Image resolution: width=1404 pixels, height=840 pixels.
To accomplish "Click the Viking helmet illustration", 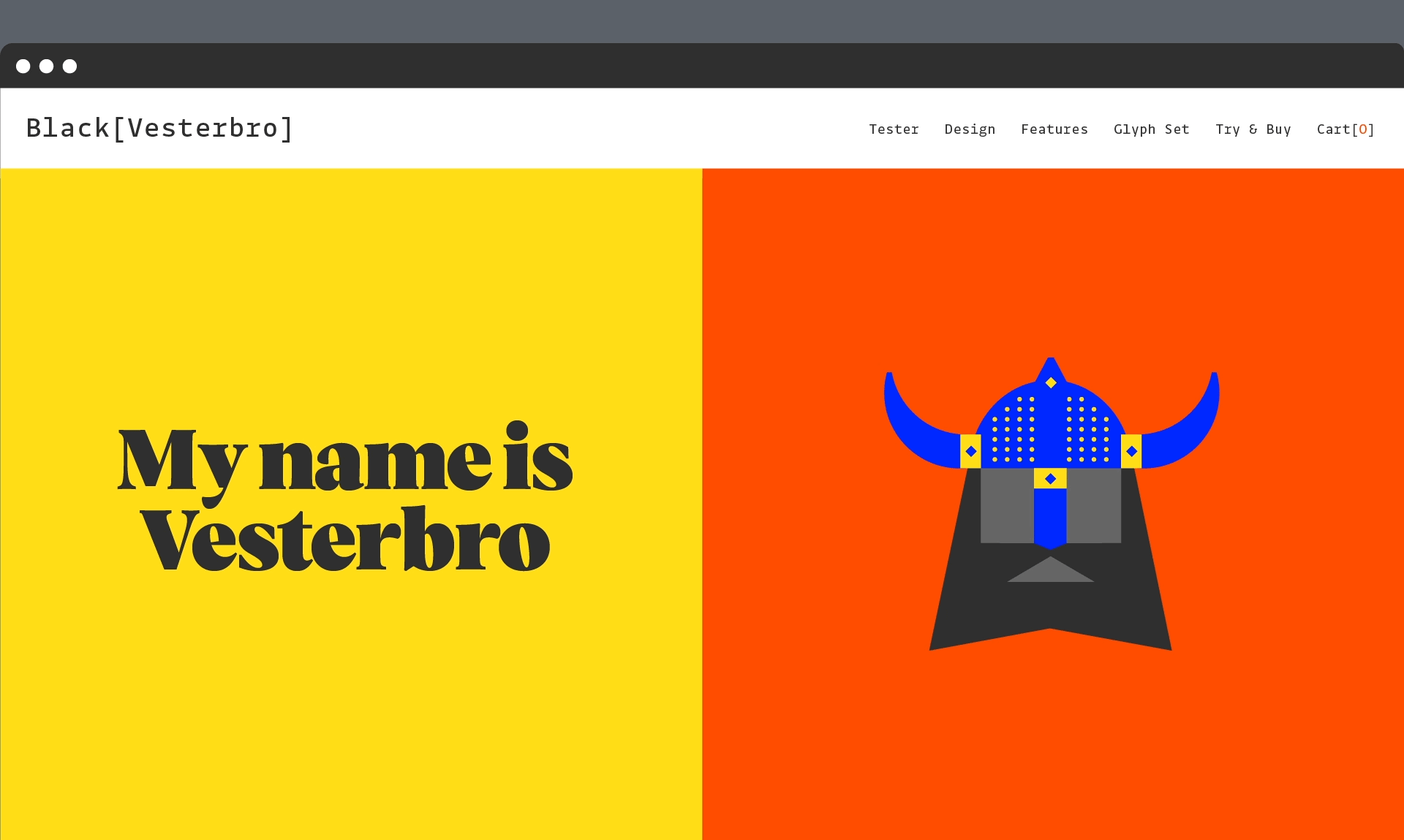I will pos(1051,504).
